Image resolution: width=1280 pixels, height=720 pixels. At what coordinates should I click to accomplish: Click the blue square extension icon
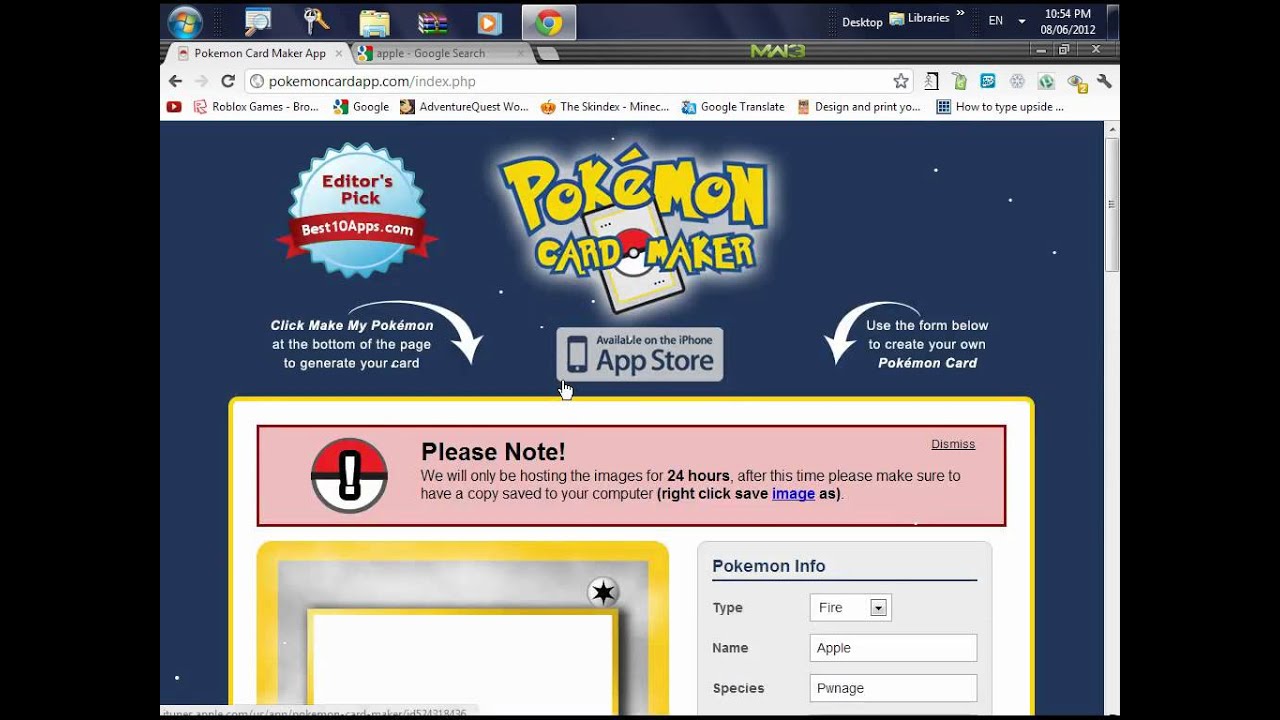988,81
